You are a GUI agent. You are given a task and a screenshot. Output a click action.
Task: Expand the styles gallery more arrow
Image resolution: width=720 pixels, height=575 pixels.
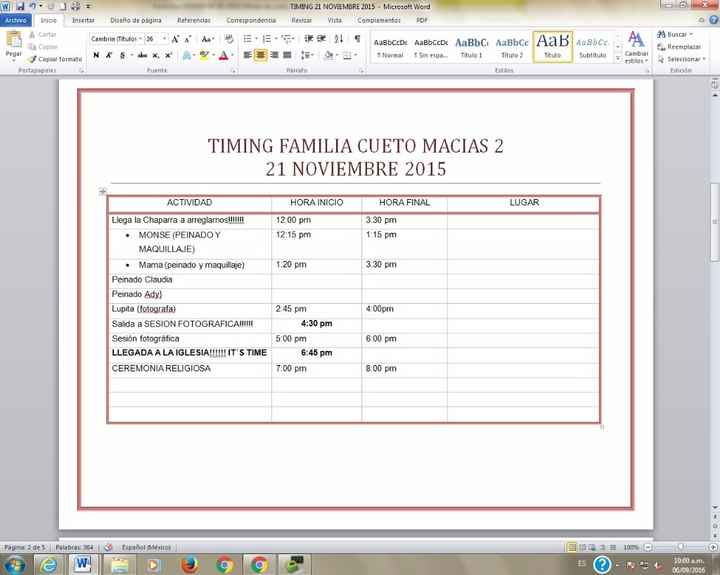click(618, 59)
